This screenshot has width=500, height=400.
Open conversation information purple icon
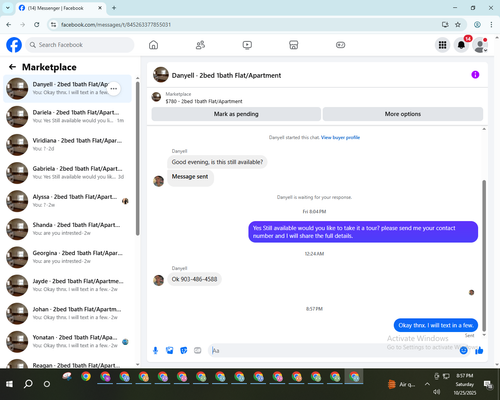pos(475,75)
